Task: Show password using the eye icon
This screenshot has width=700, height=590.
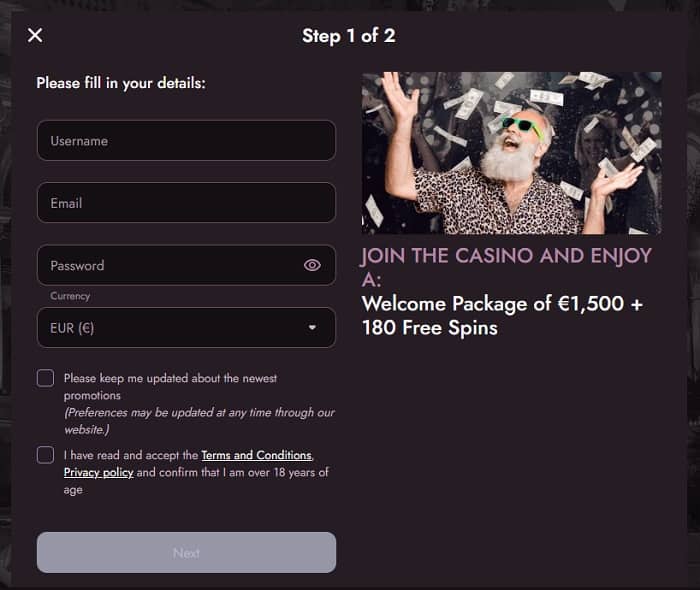Action: tap(312, 265)
